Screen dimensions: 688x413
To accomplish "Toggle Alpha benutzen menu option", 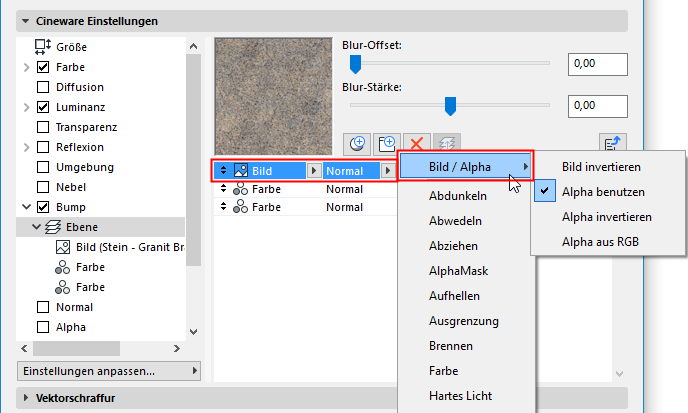I will [603, 192].
